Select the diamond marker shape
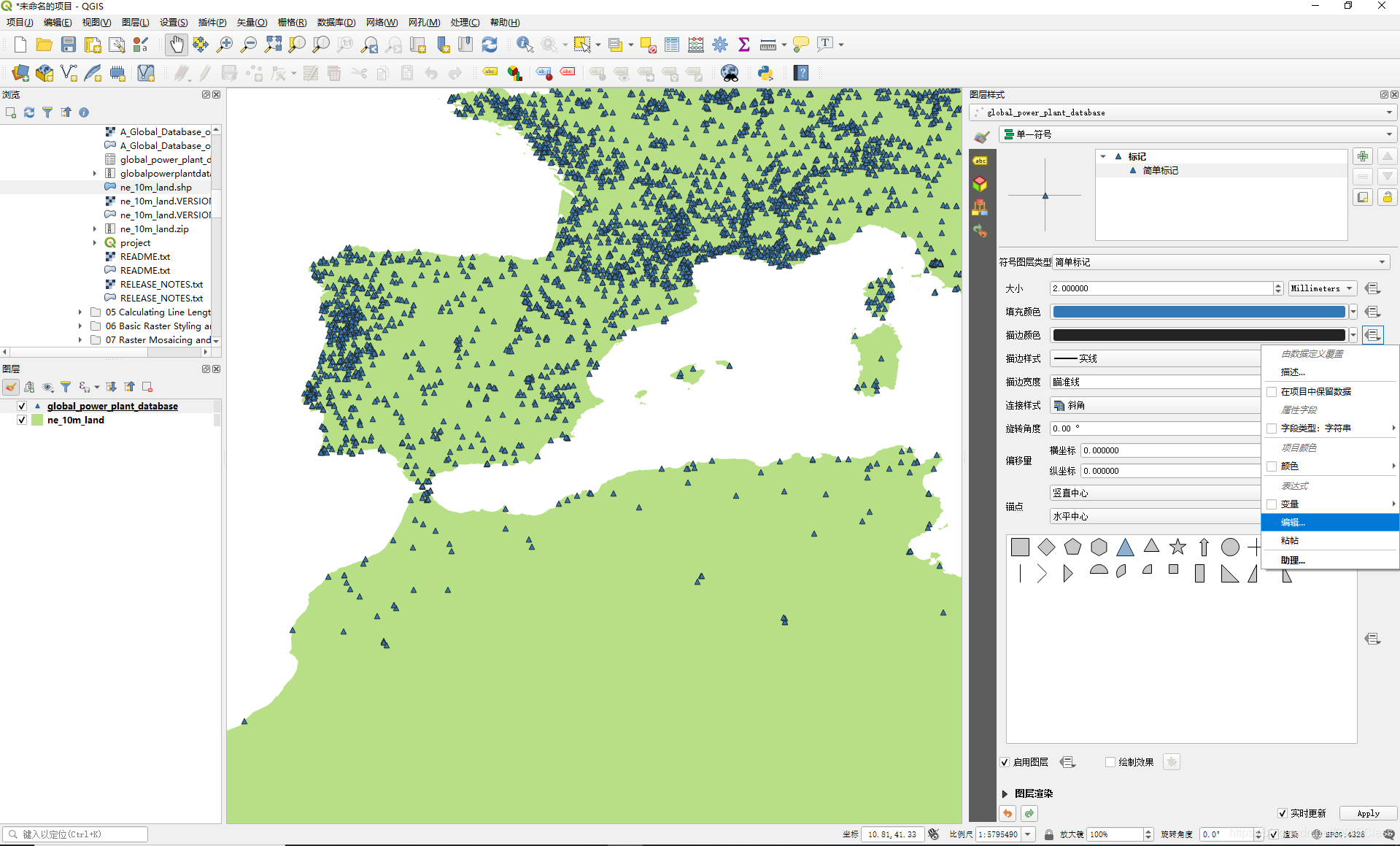This screenshot has width=1400, height=846. coord(1046,547)
